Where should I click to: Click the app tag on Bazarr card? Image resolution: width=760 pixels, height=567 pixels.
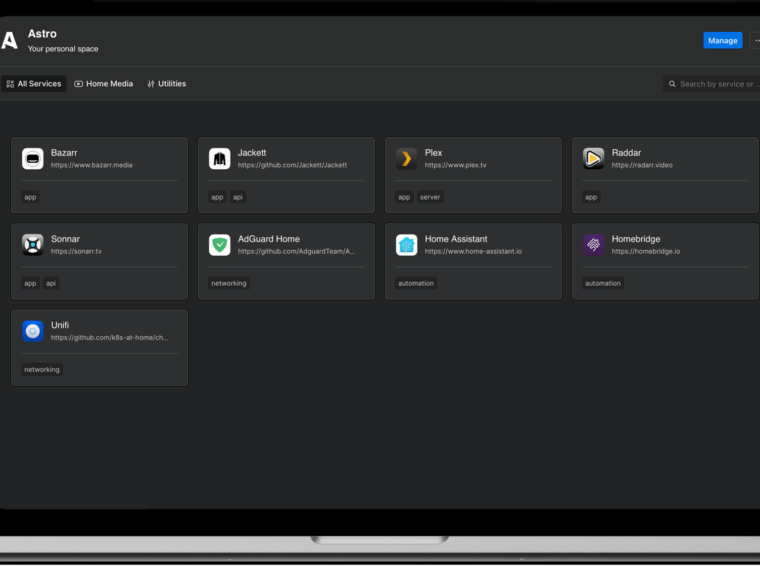(30, 197)
